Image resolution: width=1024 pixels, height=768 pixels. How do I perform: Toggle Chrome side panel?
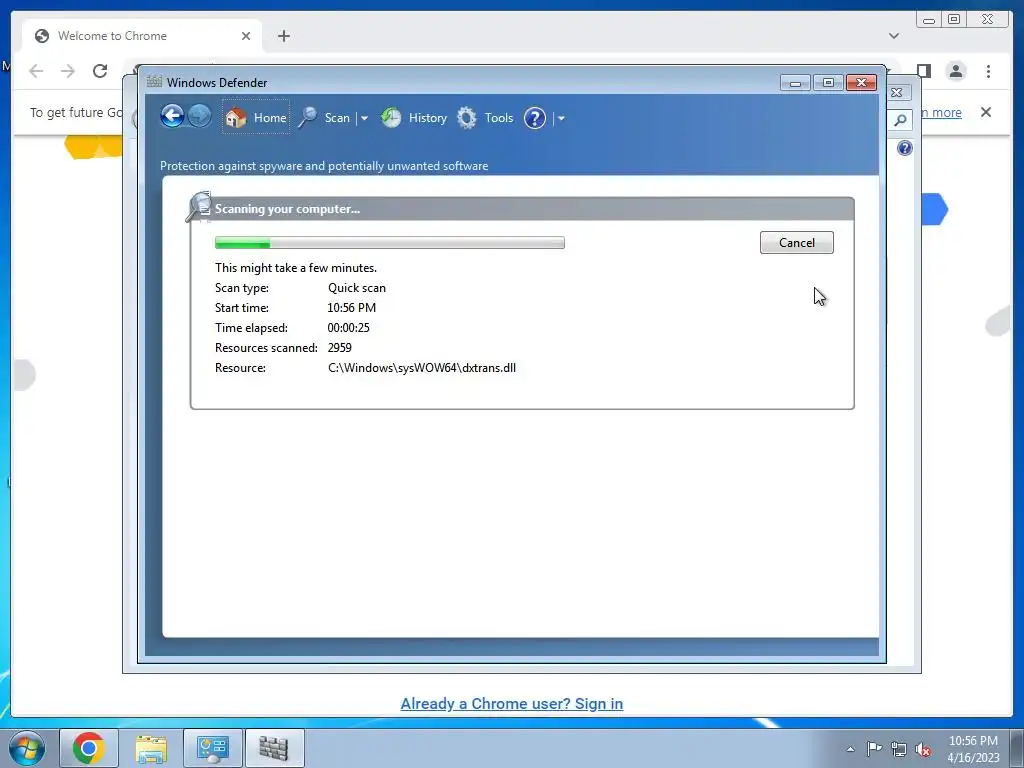(x=923, y=71)
